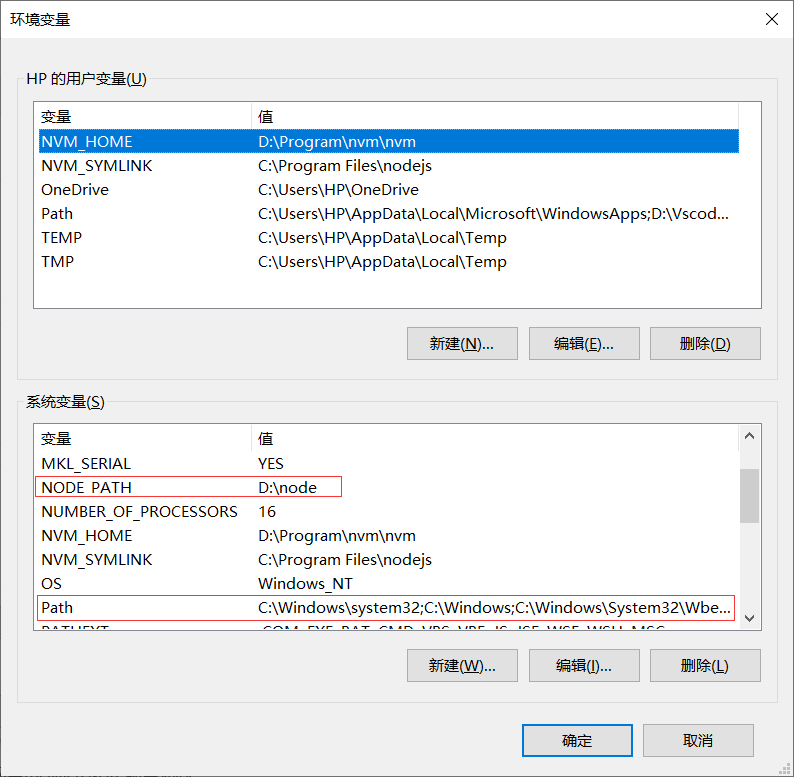794x777 pixels.
Task: Select NUMBER_OF_PROCESSORS system variable
Action: click(139, 512)
